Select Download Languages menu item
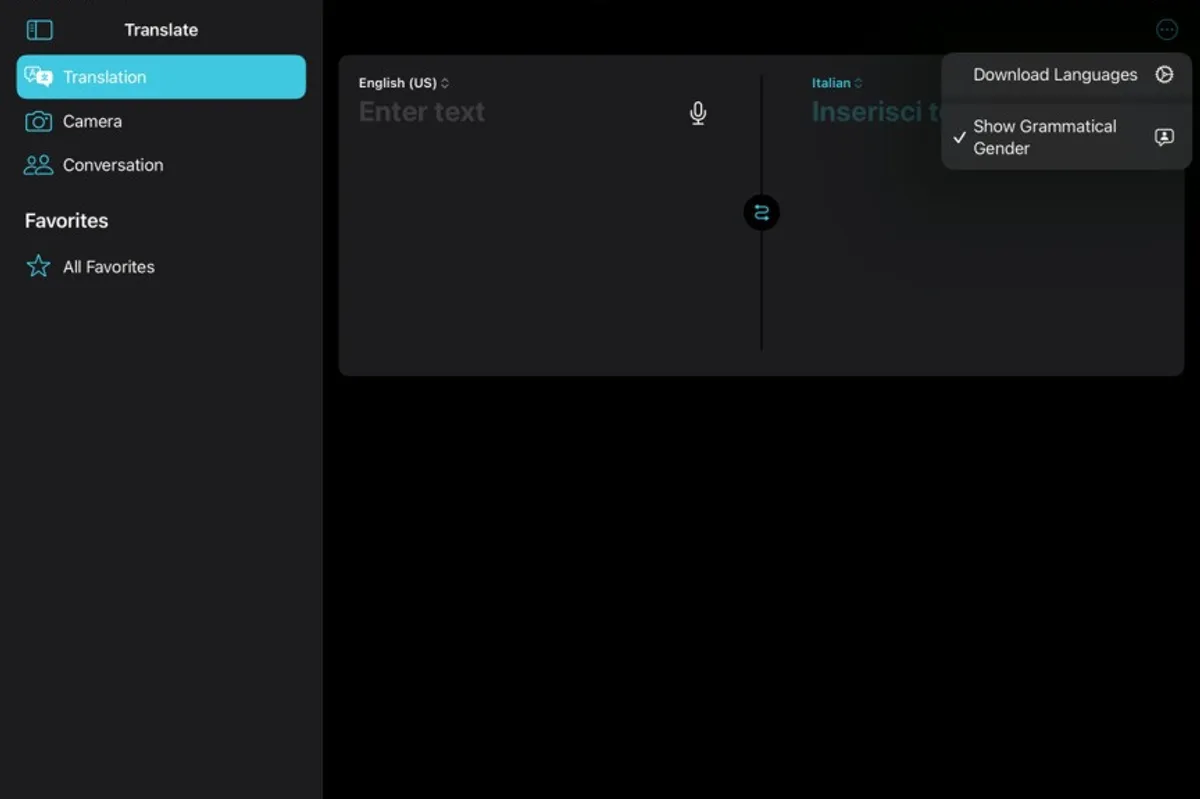 1066,75
